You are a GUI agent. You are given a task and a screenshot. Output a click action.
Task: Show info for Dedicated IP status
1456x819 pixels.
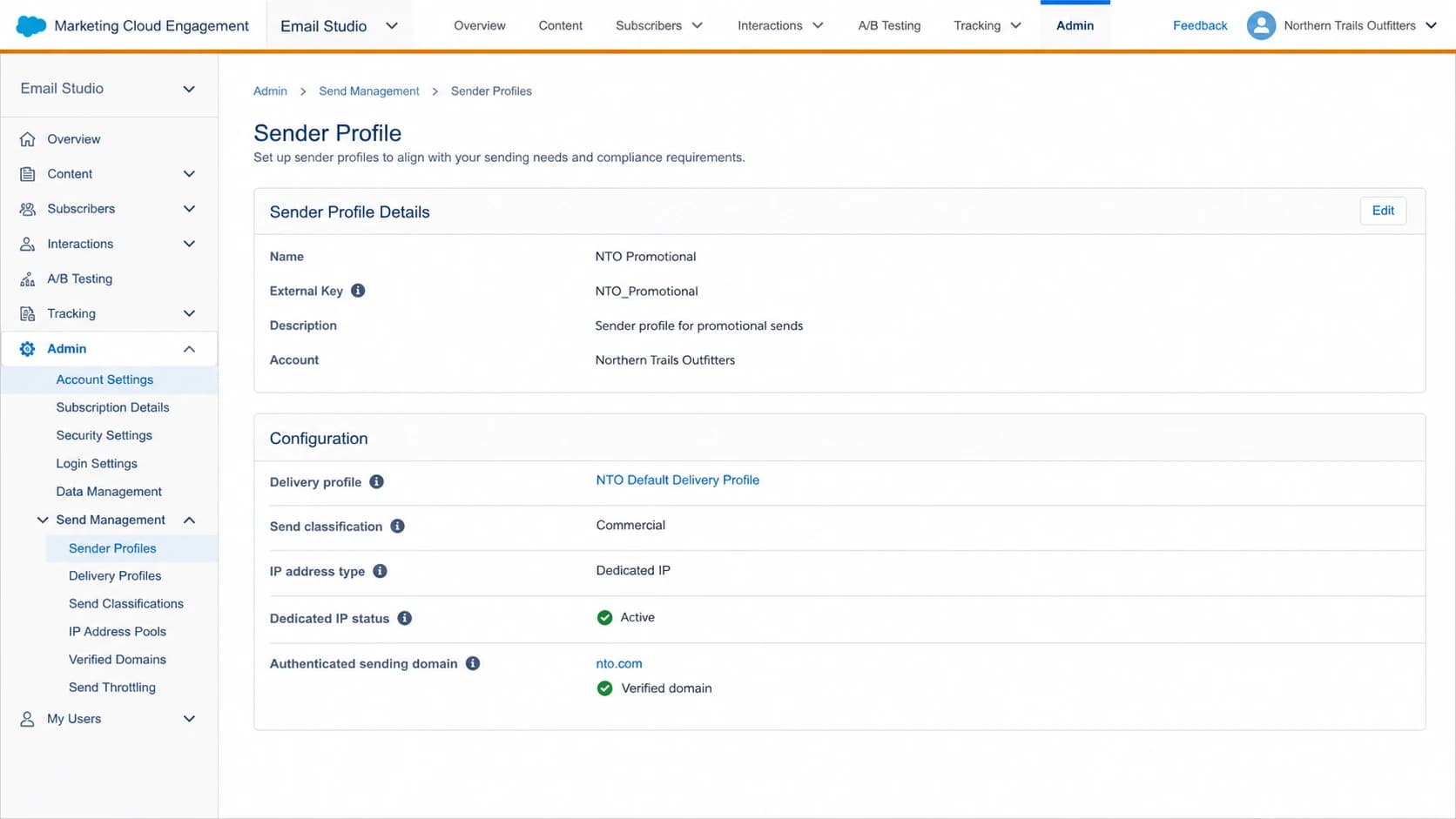click(404, 618)
